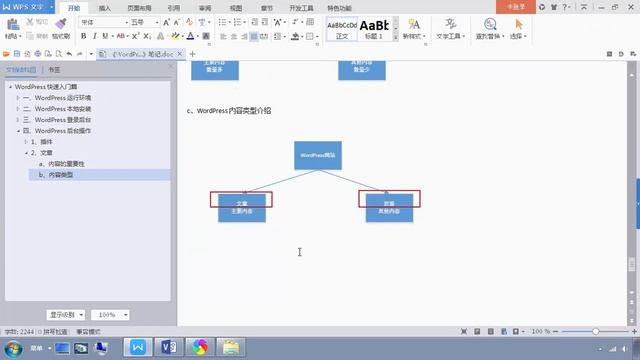Collapse the 2、文章 outline node
Screen dimensions: 640x360
[x=26, y=153]
